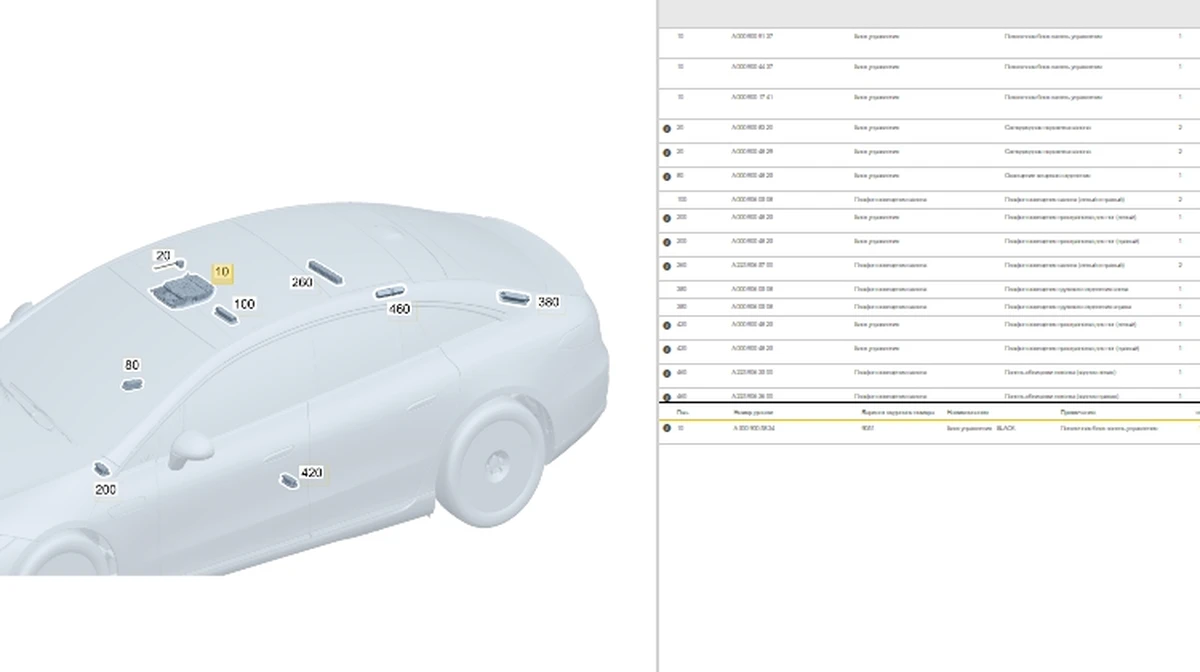This screenshot has height=672, width=1200.
Task: Click info icon in position 80 row
Action: tap(667, 176)
